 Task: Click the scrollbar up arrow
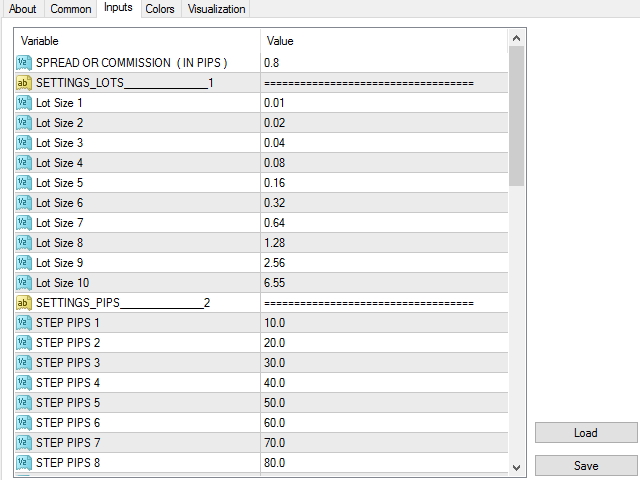pos(516,38)
